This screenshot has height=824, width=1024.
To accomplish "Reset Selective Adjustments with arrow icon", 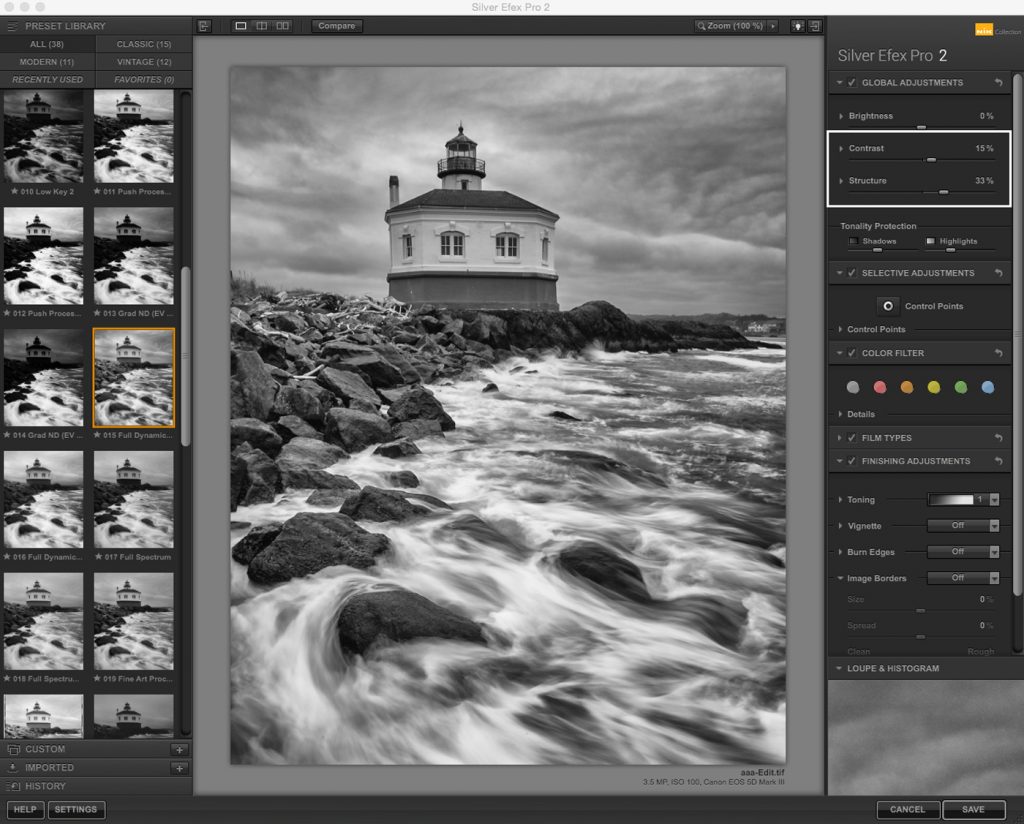I will click(x=999, y=273).
